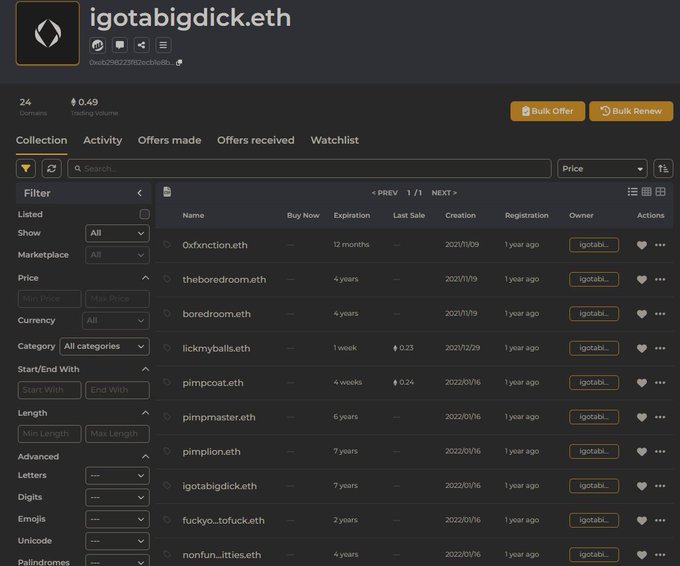680x566 pixels.
Task: Click tag icon beside pimpcoat.eth
Action: tap(167, 382)
